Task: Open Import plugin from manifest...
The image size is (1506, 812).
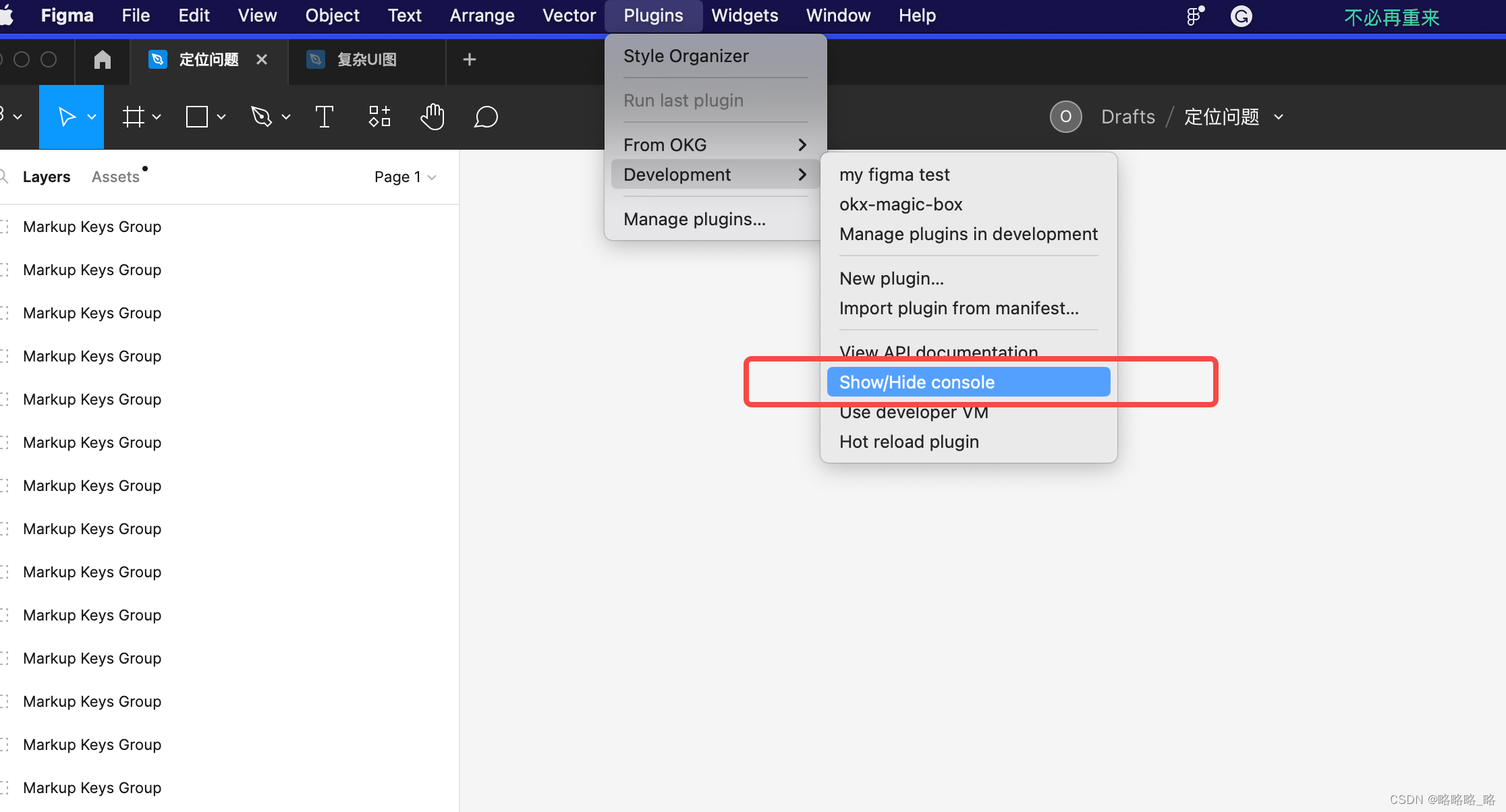Action: coord(959,308)
